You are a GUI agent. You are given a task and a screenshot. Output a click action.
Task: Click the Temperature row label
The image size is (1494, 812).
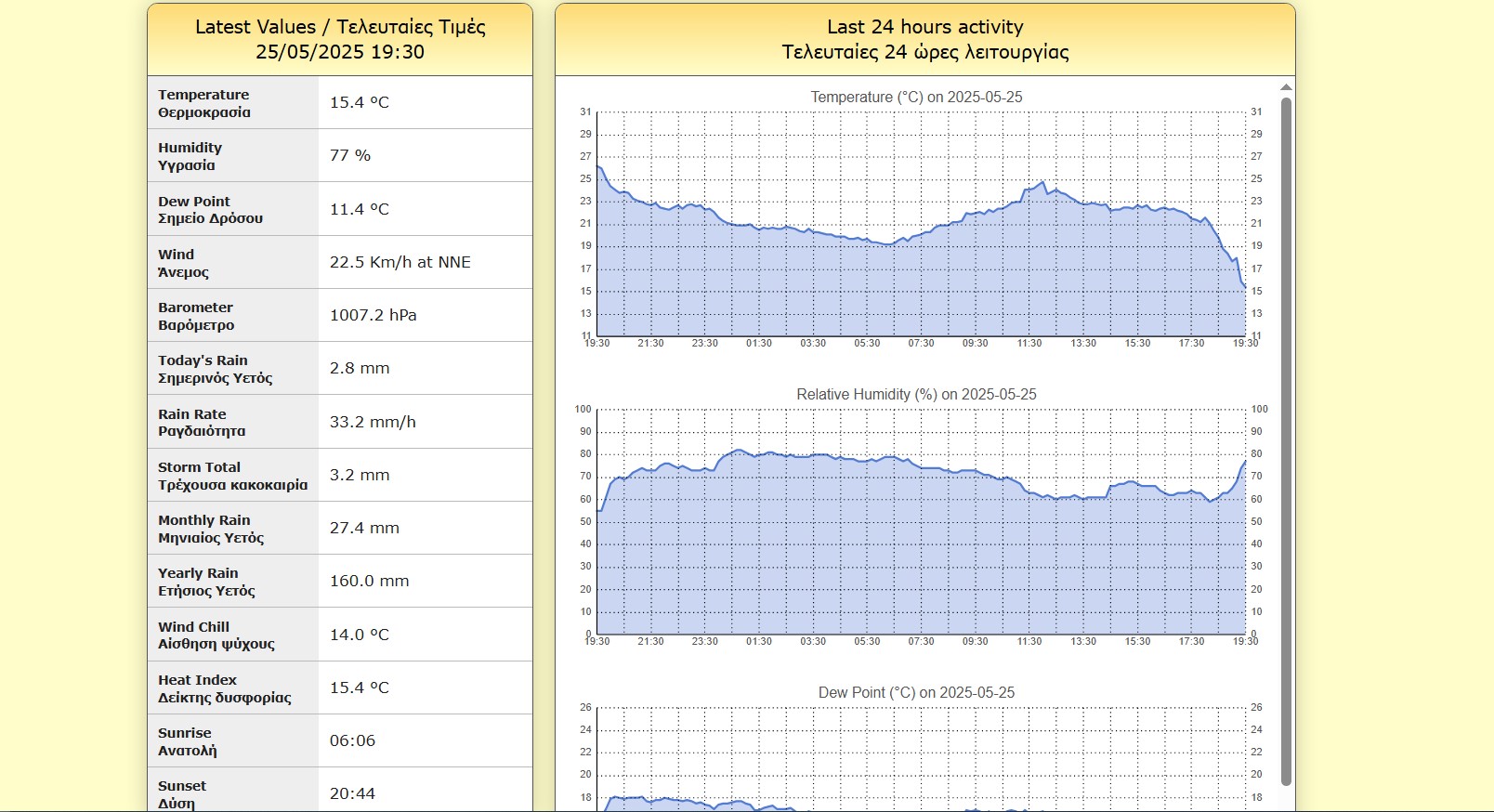click(204, 103)
